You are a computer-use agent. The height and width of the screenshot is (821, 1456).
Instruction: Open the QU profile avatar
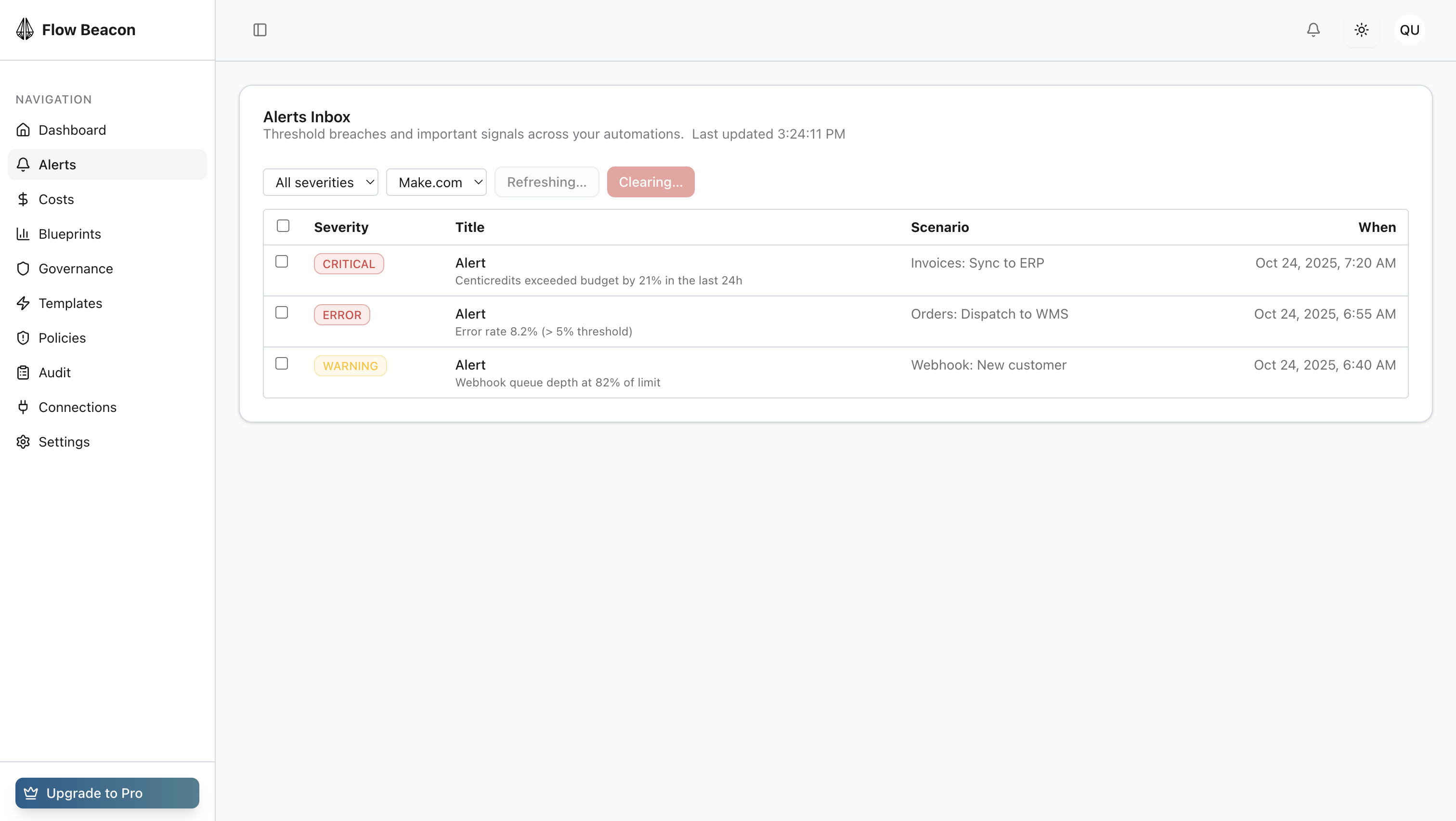[1409, 30]
